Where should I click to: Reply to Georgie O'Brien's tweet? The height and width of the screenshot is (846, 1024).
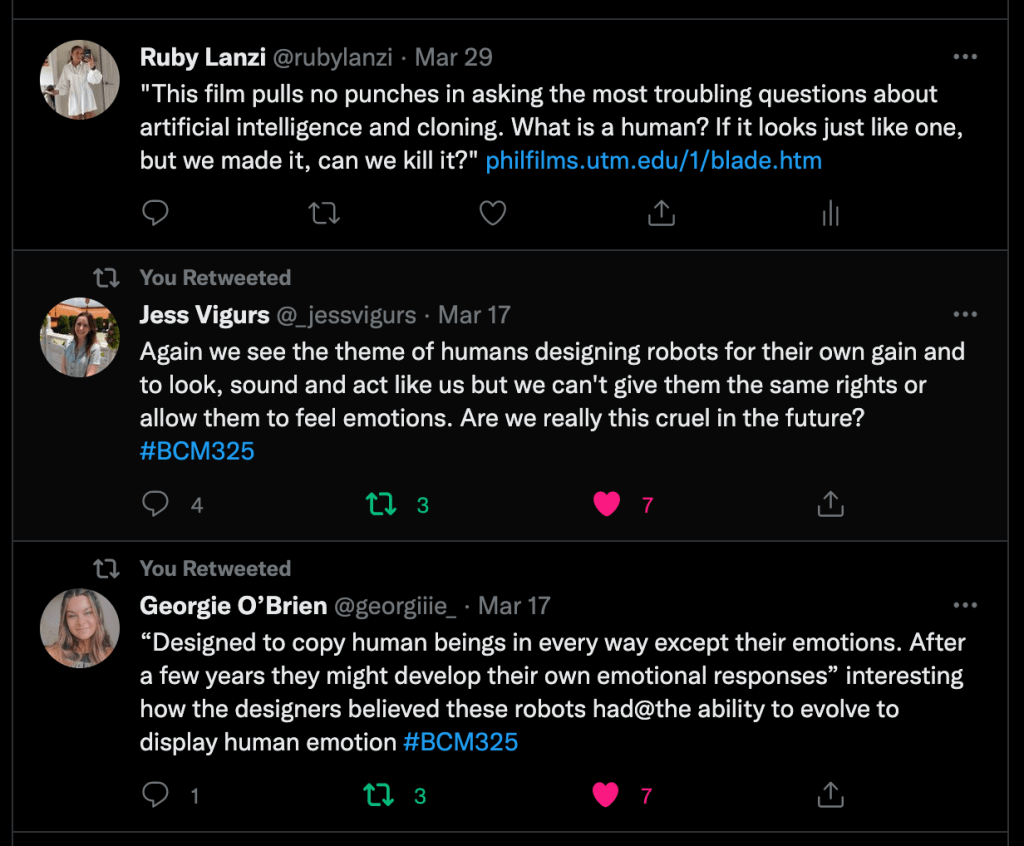tap(155, 795)
